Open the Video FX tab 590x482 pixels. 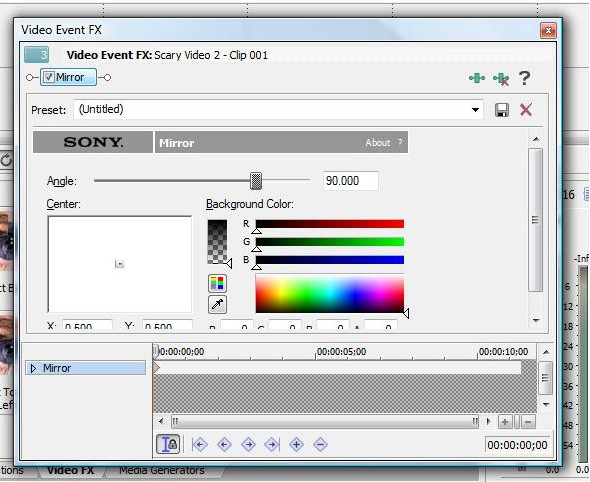(x=70, y=470)
